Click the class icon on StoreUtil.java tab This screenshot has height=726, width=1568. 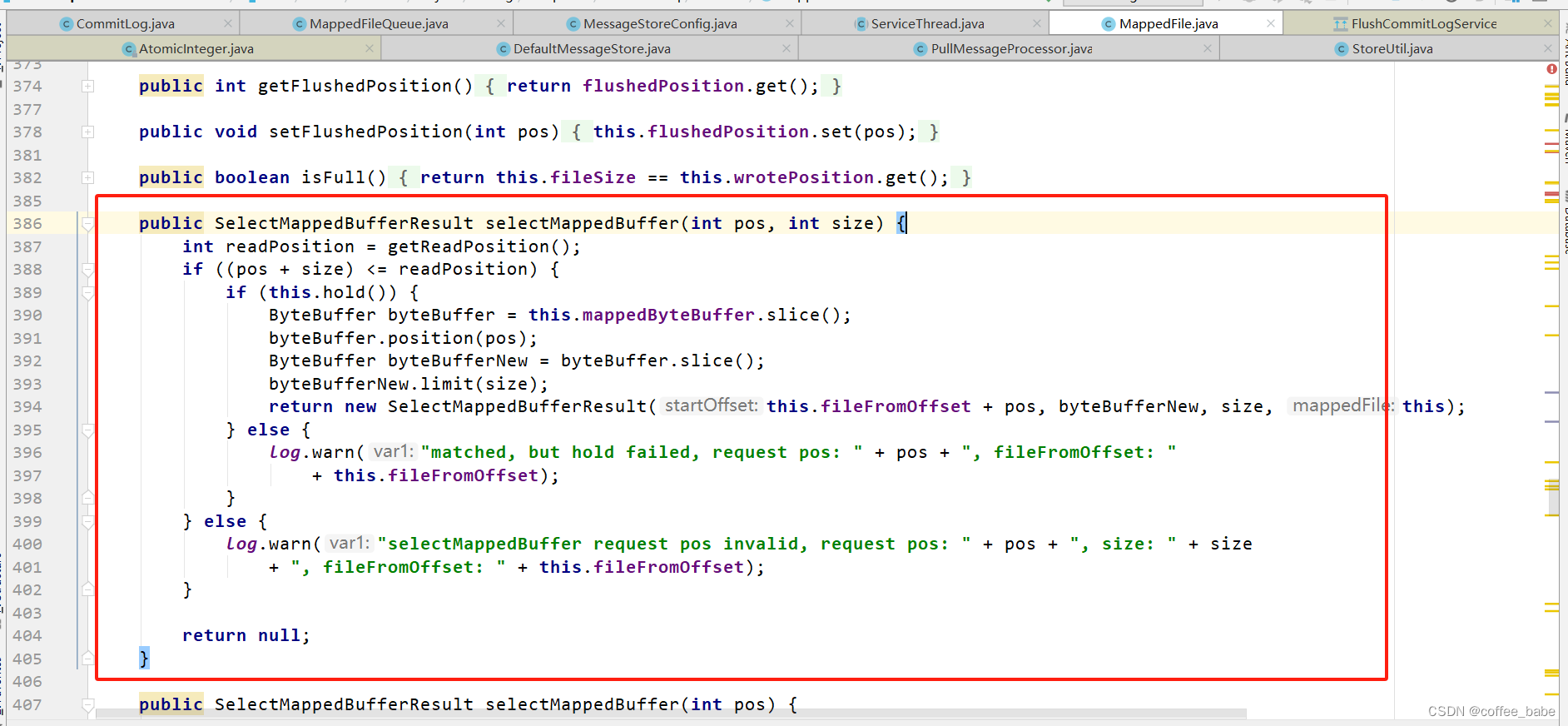pos(1342,49)
